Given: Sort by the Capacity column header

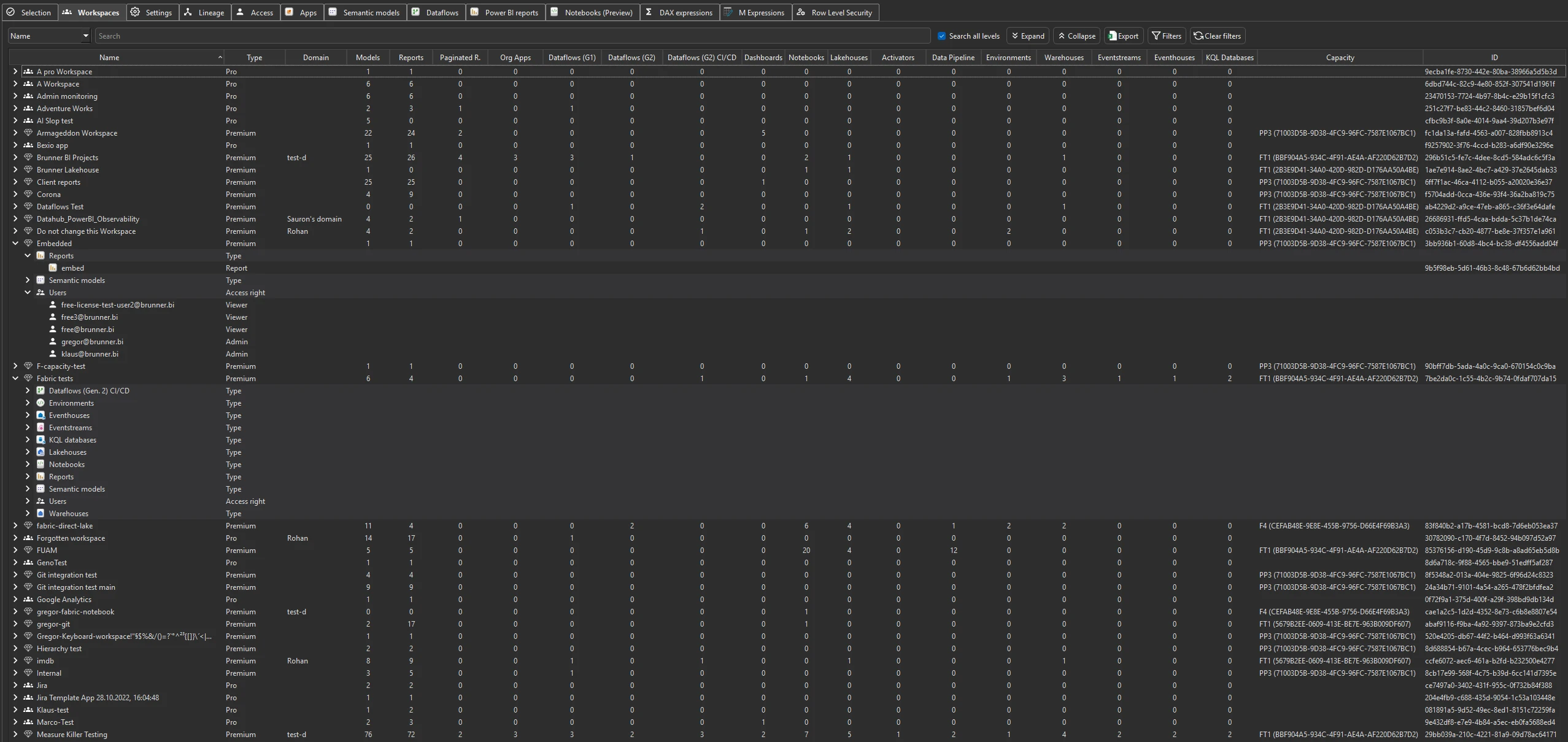Looking at the screenshot, I should tap(1340, 57).
